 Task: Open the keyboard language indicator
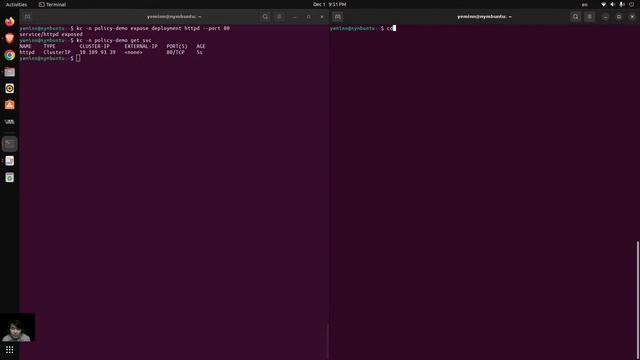[x=585, y=4]
